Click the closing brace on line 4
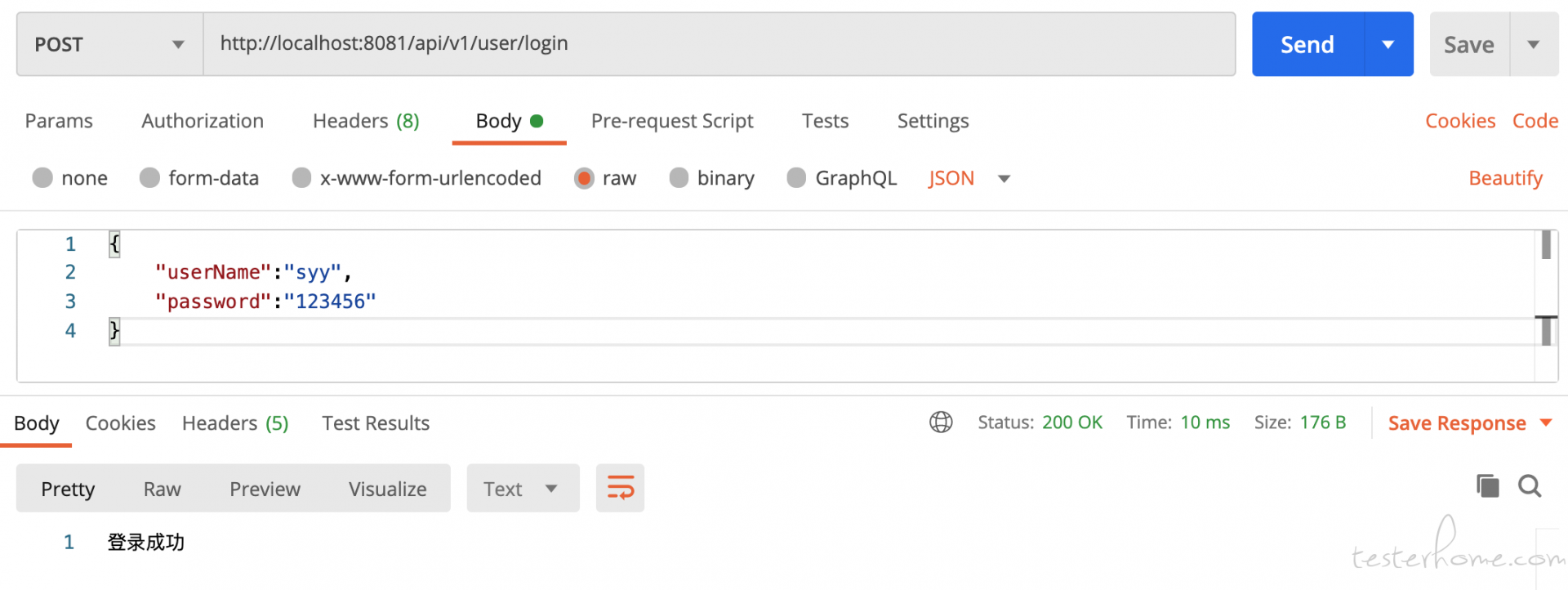This screenshot has height=590, width=1568. click(x=114, y=331)
